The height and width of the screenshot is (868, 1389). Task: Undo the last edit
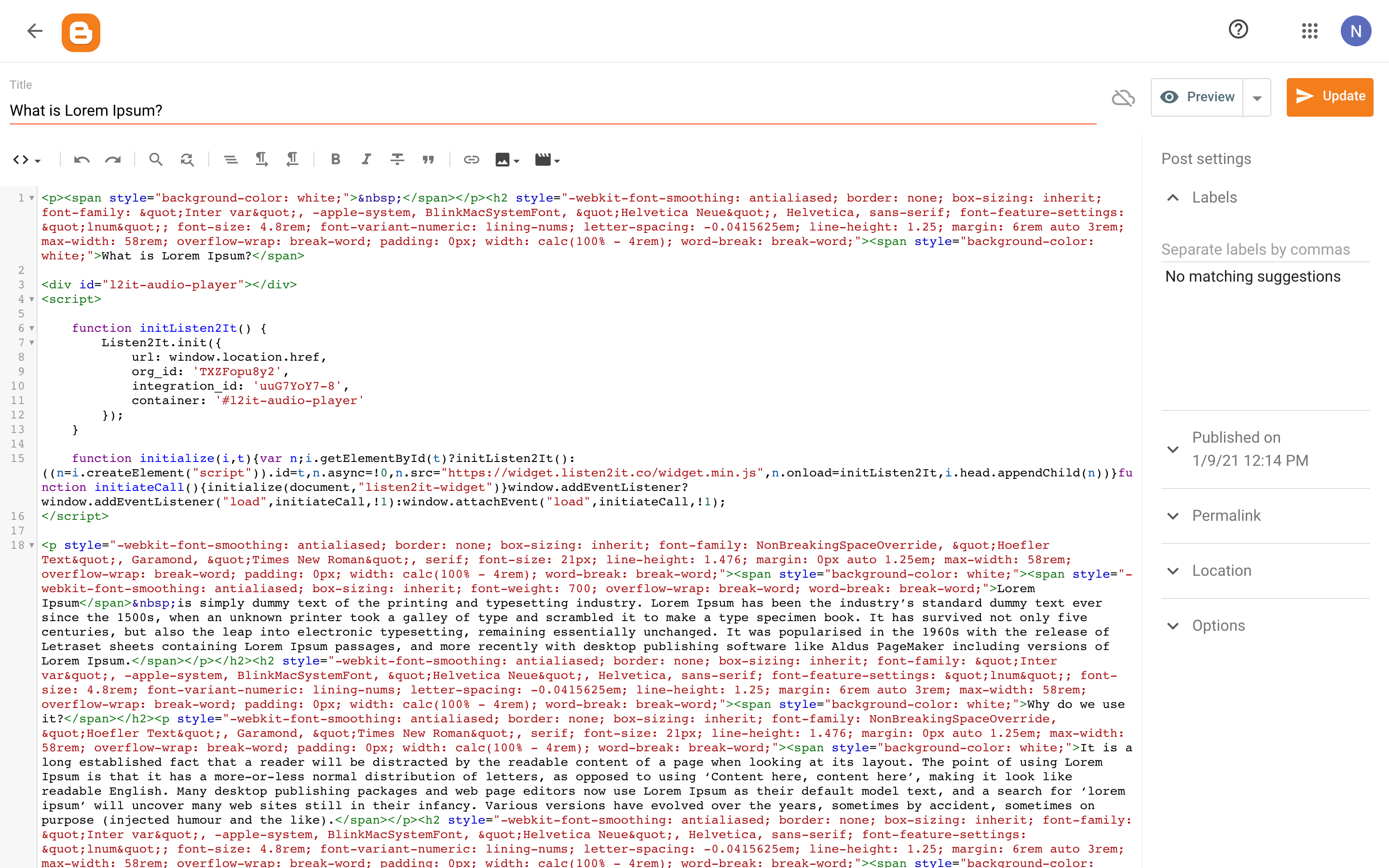(x=82, y=160)
